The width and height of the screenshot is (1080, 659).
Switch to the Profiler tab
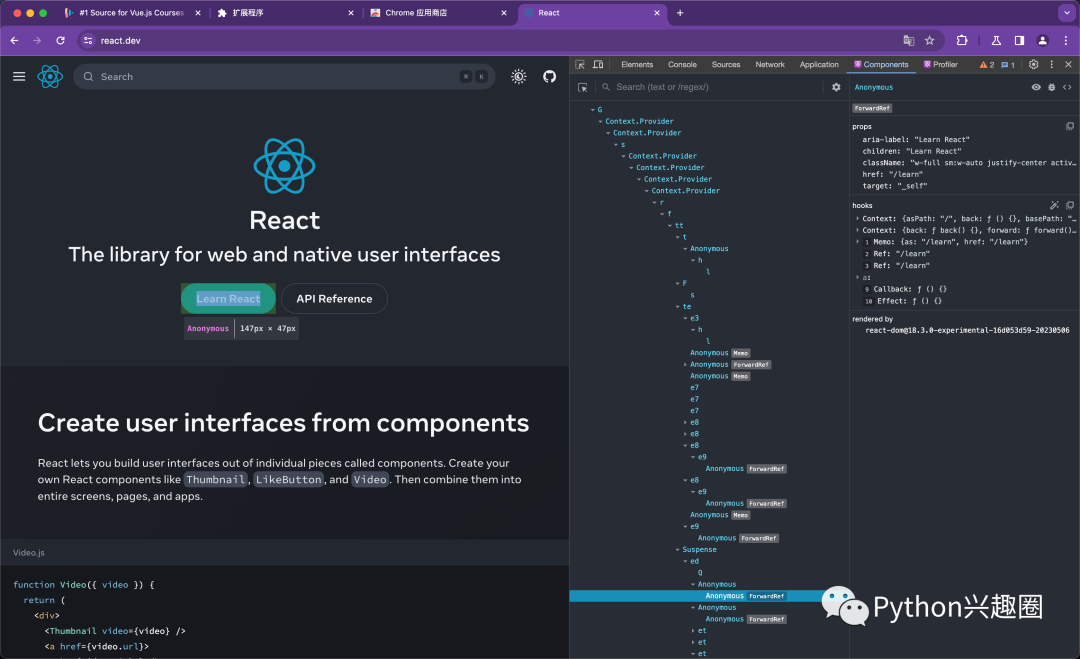click(x=941, y=64)
